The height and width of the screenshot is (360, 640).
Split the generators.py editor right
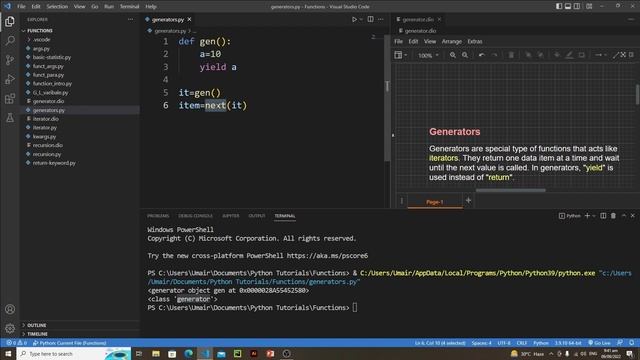pyautogui.click(x=370, y=19)
